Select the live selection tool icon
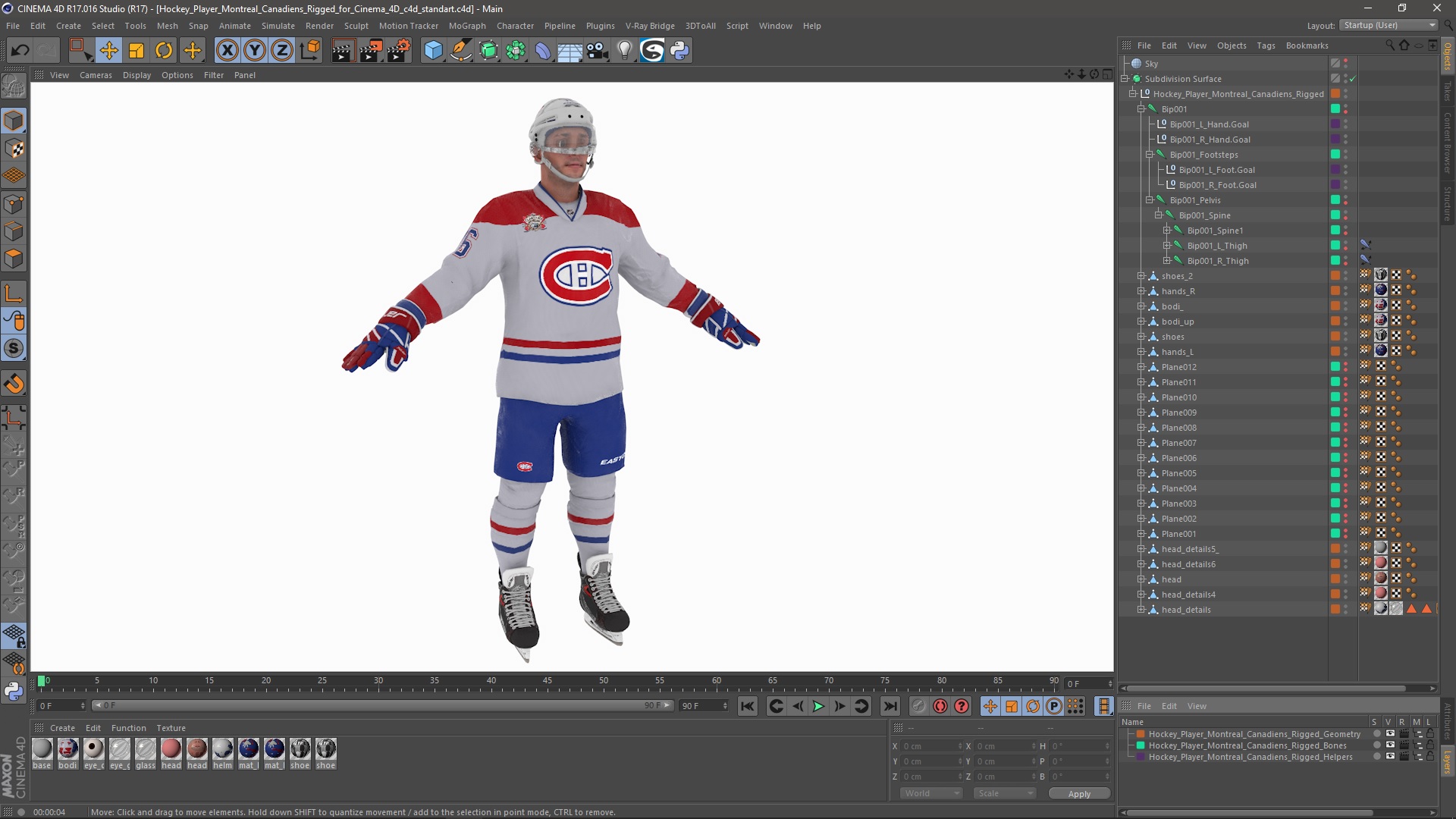The height and width of the screenshot is (819, 1456). tap(80, 51)
